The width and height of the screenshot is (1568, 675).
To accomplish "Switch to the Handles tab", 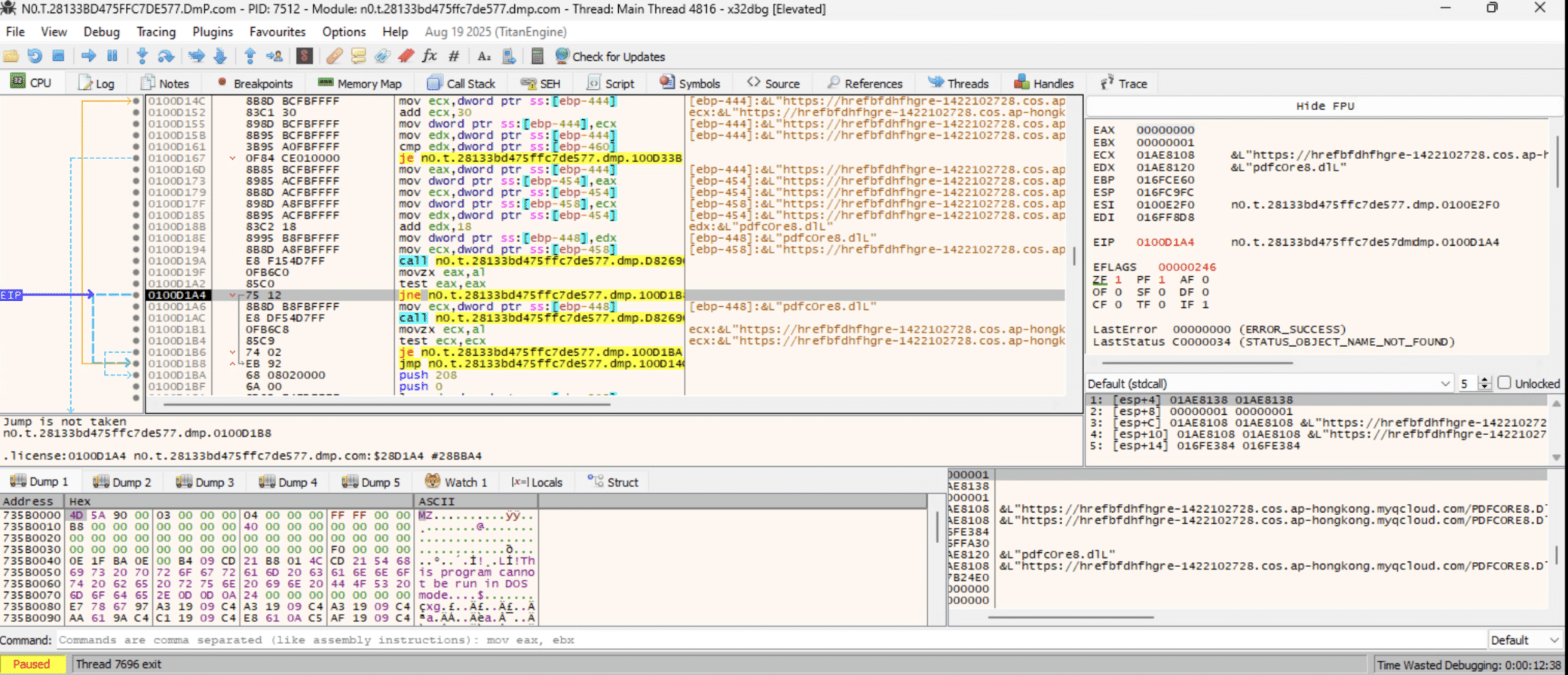I will [x=1044, y=84].
